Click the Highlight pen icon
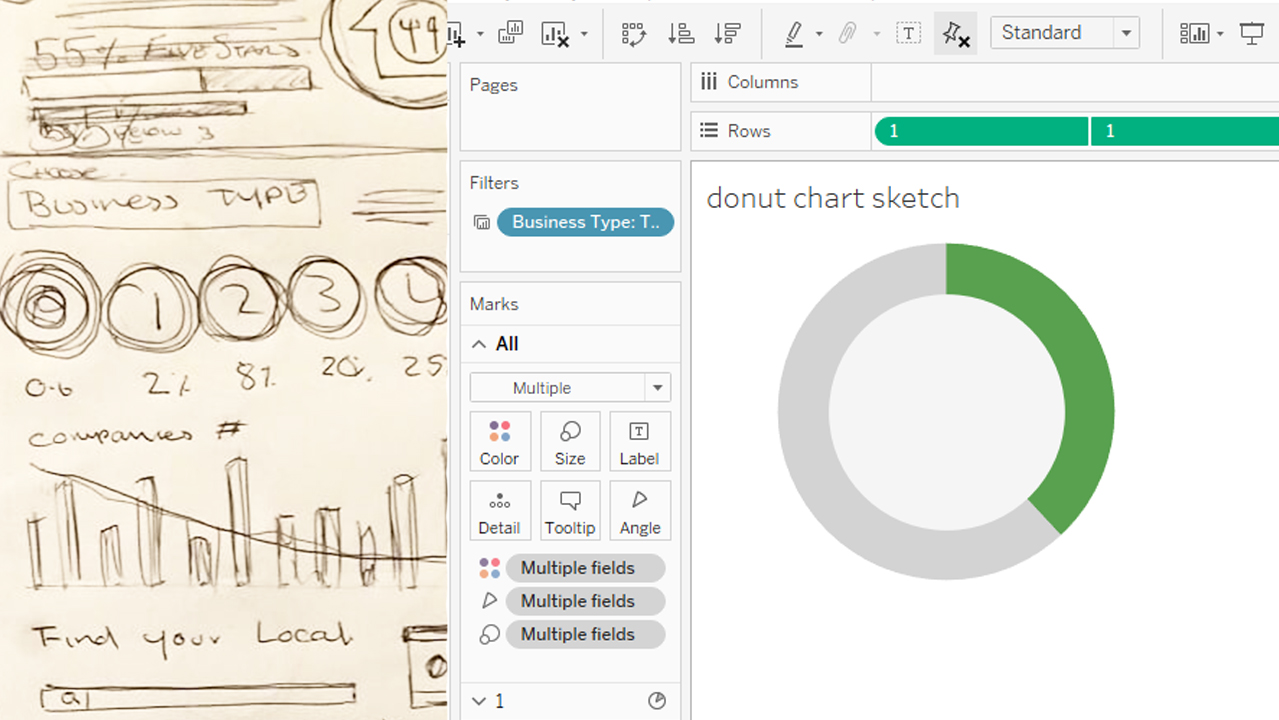The width and height of the screenshot is (1279, 720). coord(794,33)
